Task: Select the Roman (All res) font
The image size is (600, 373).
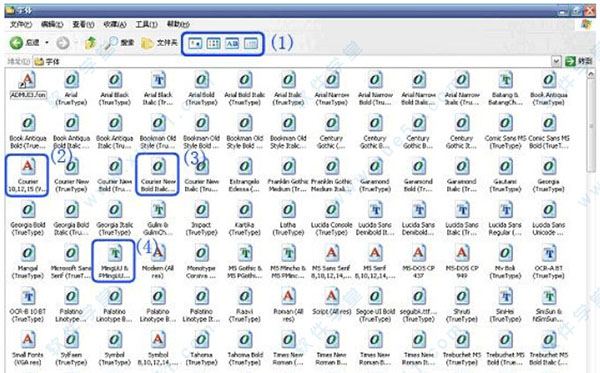Action: pos(288,305)
